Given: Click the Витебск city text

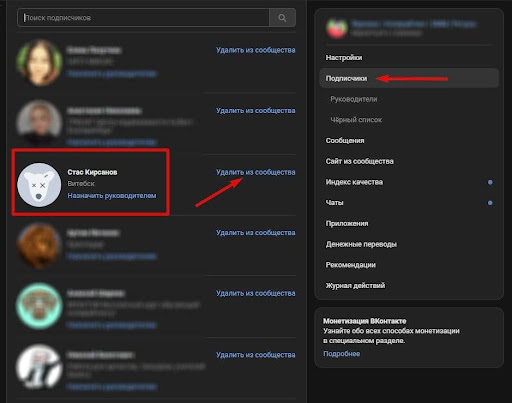Looking at the screenshot, I should pos(81,184).
